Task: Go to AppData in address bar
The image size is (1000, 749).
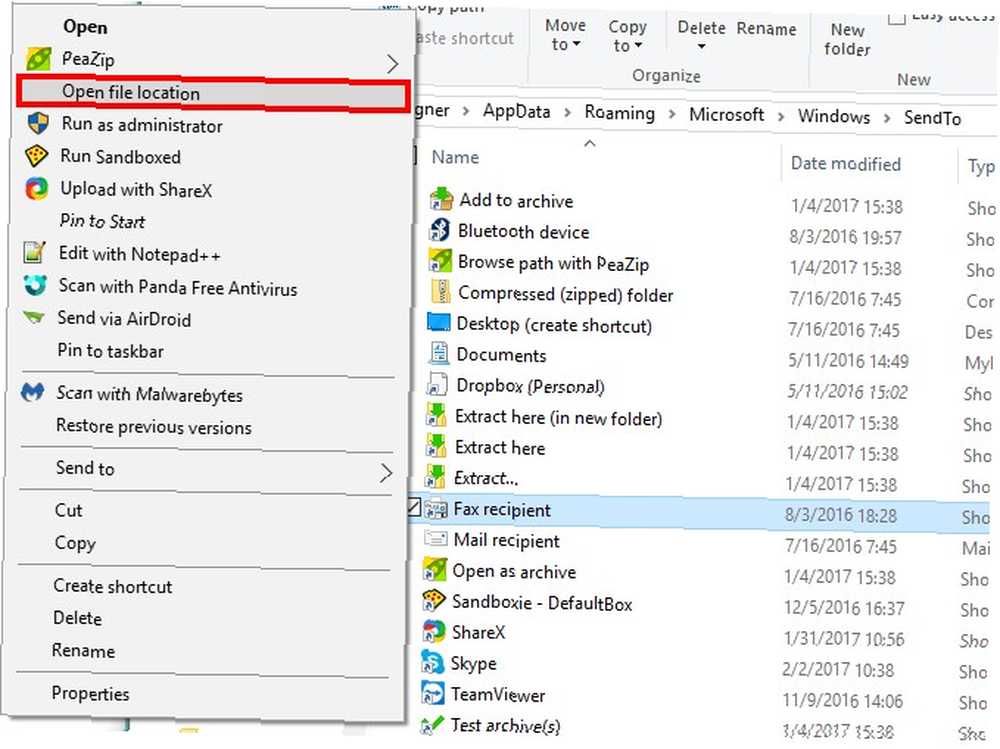Action: 516,111
